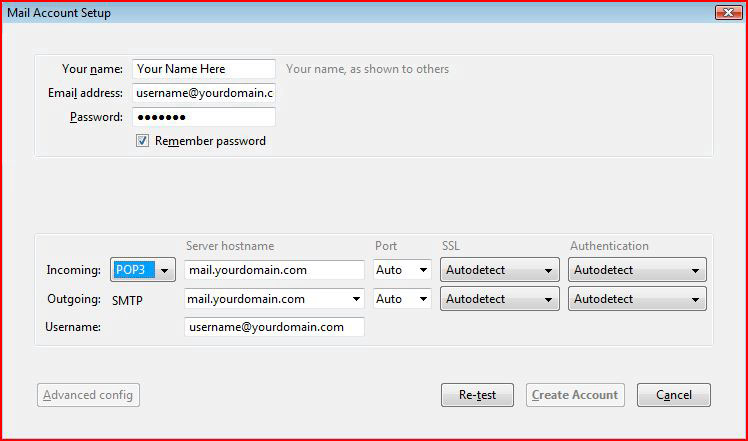The width and height of the screenshot is (748, 441).
Task: Open the outgoing SSL Autodetect dropdown
Action: tap(499, 299)
